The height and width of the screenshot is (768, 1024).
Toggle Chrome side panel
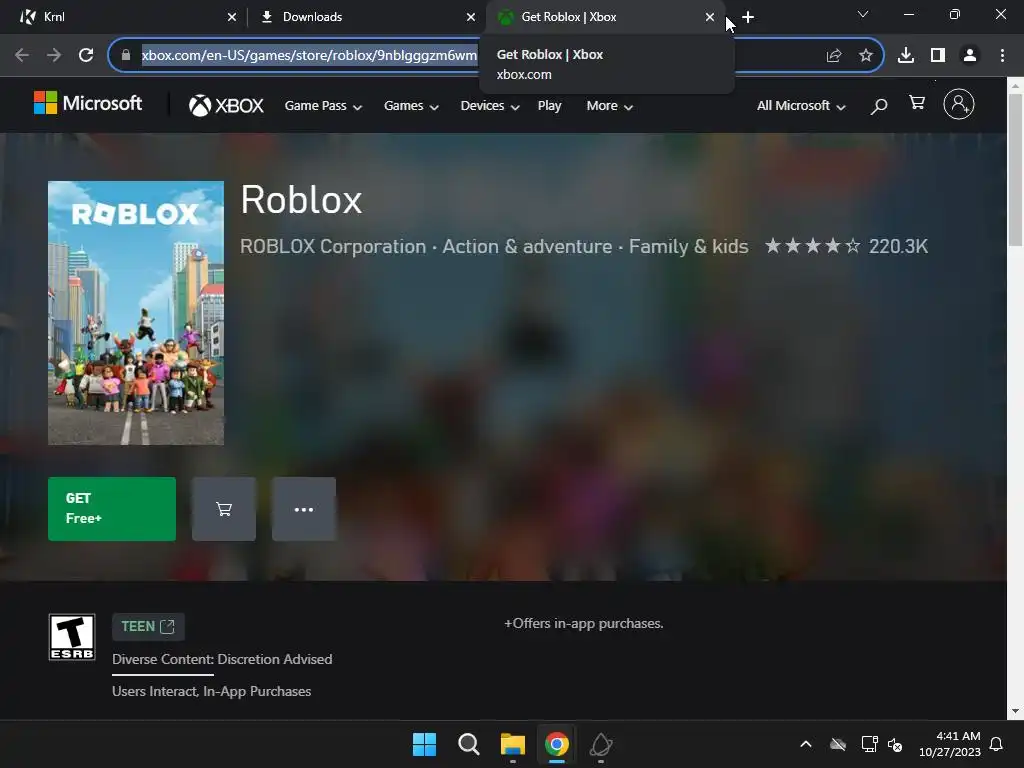point(938,55)
